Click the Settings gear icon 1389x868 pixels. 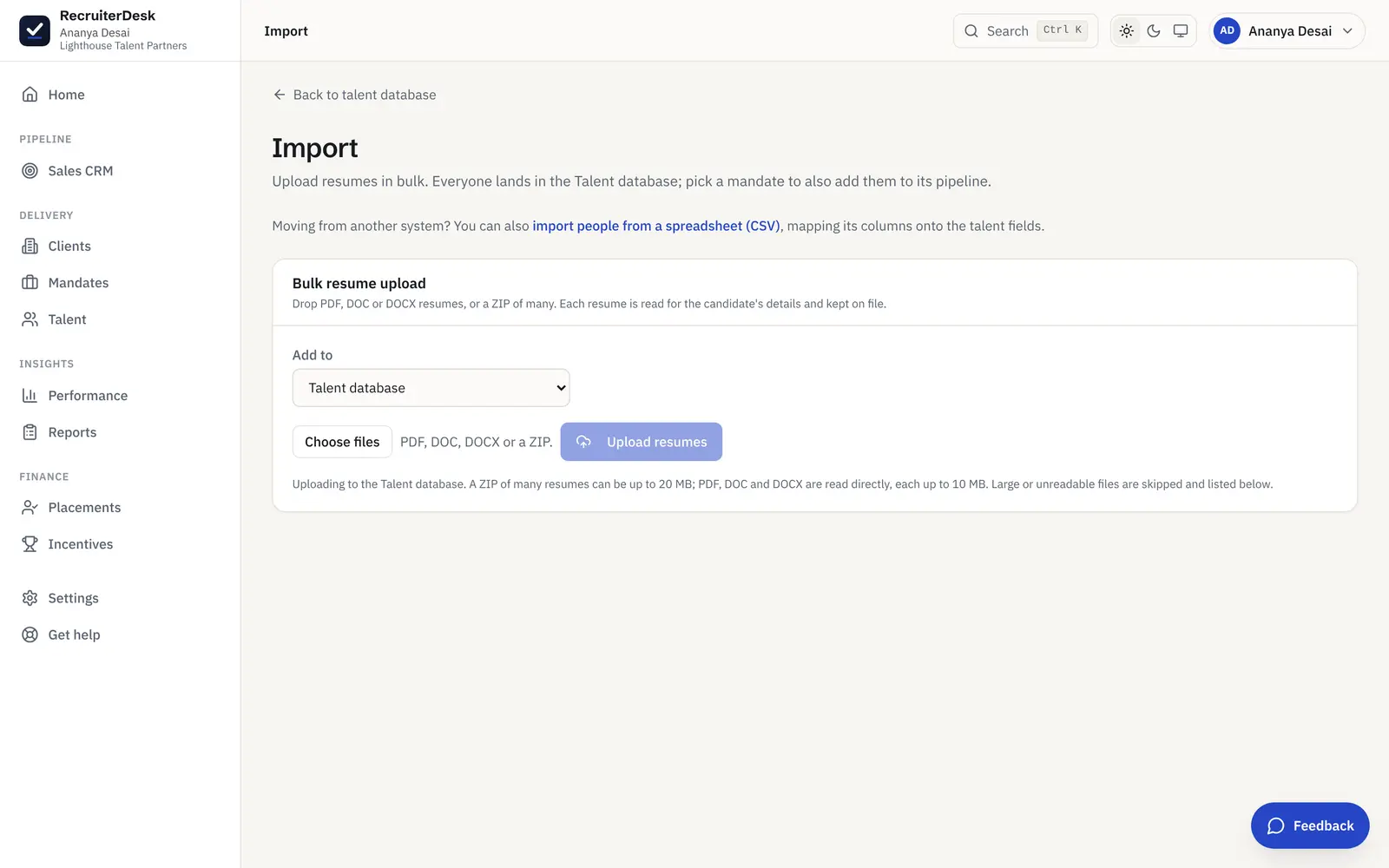[30, 598]
